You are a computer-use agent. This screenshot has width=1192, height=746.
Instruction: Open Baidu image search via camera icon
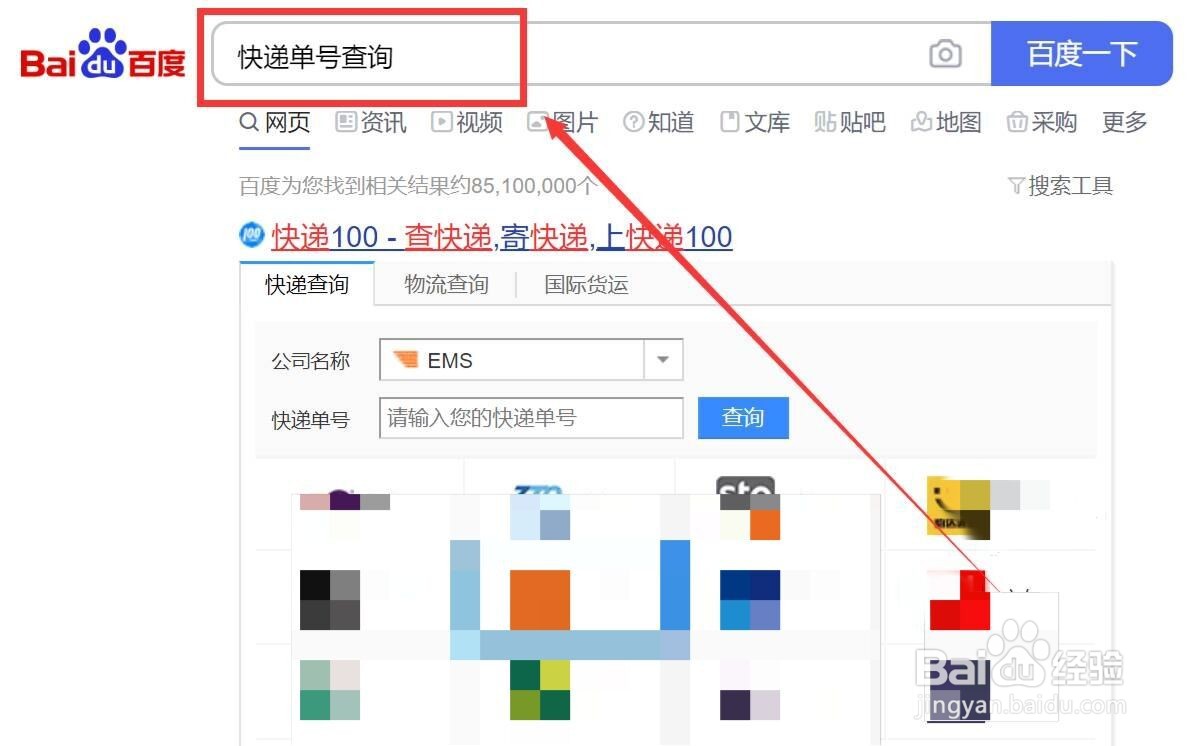coord(944,55)
